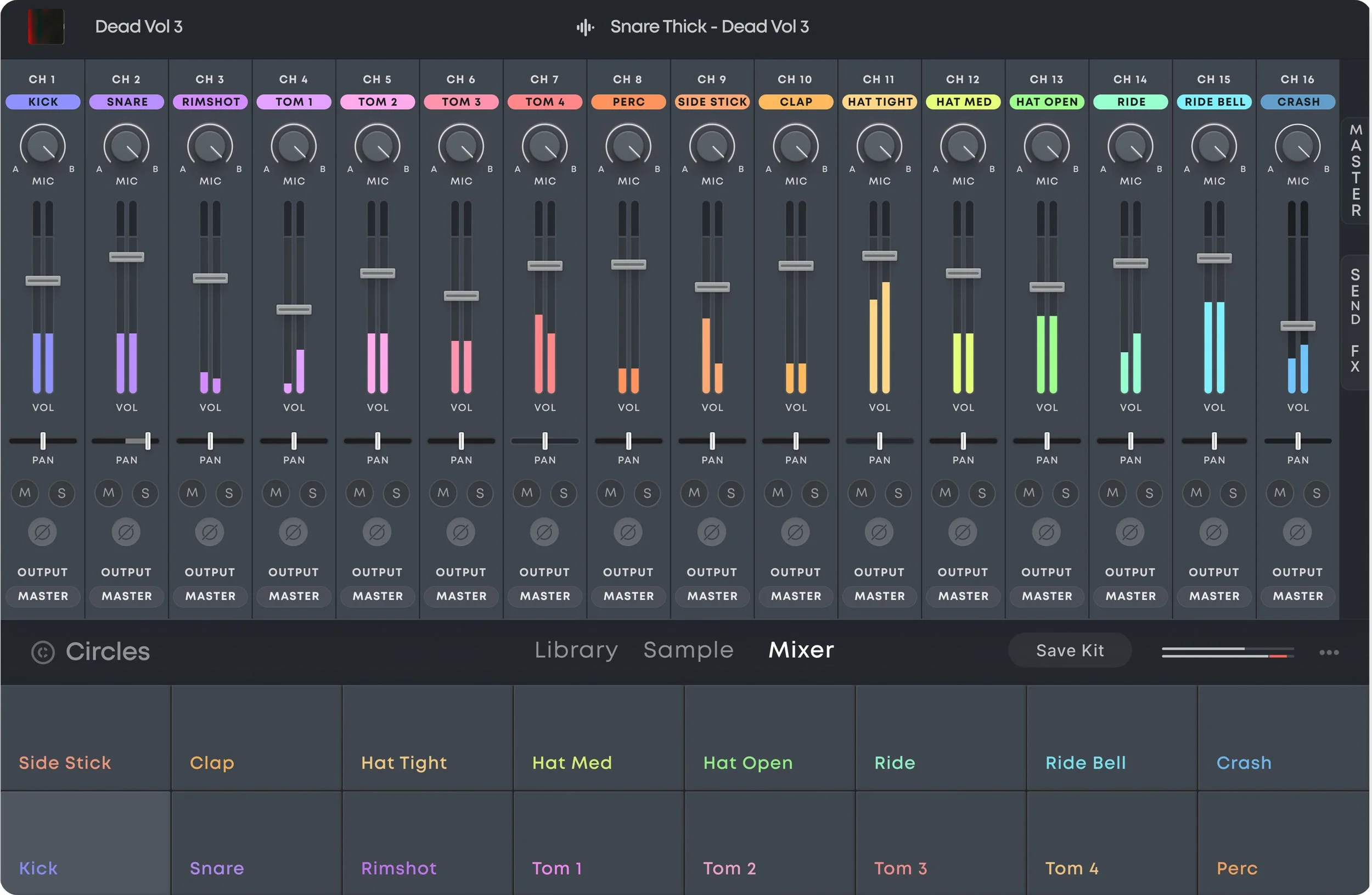Viewport: 1372px width, 895px height.
Task: Open the output routing for the Ride Bell channel
Action: [x=1213, y=596]
